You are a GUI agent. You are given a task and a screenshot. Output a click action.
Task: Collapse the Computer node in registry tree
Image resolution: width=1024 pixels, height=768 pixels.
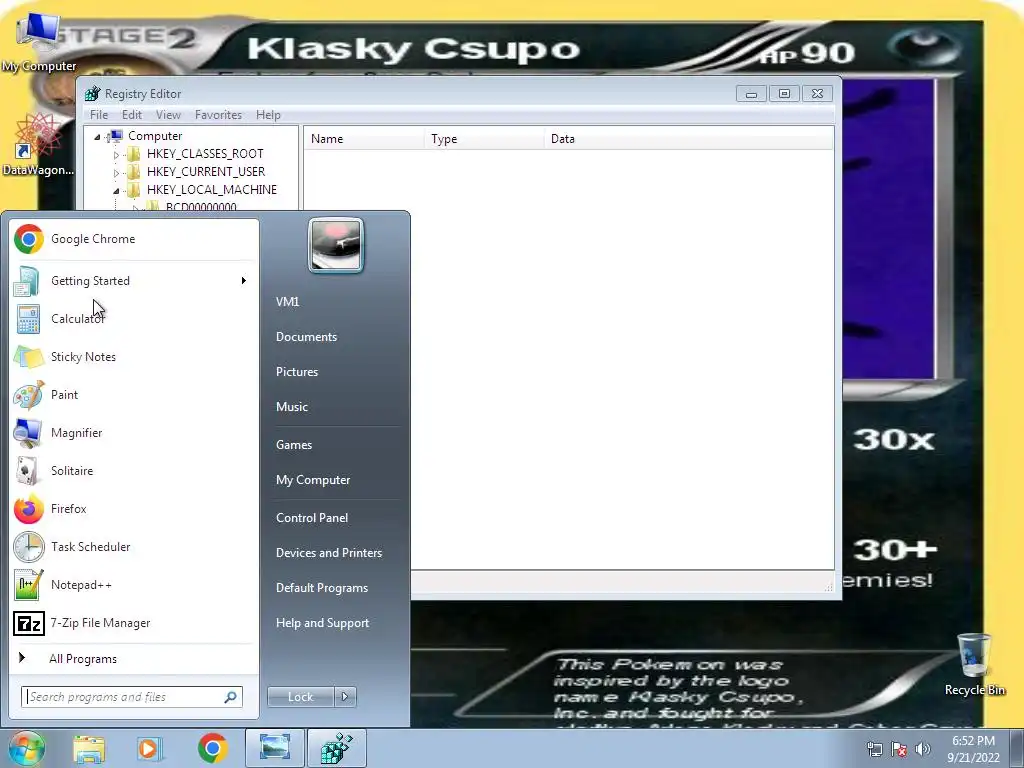97,136
